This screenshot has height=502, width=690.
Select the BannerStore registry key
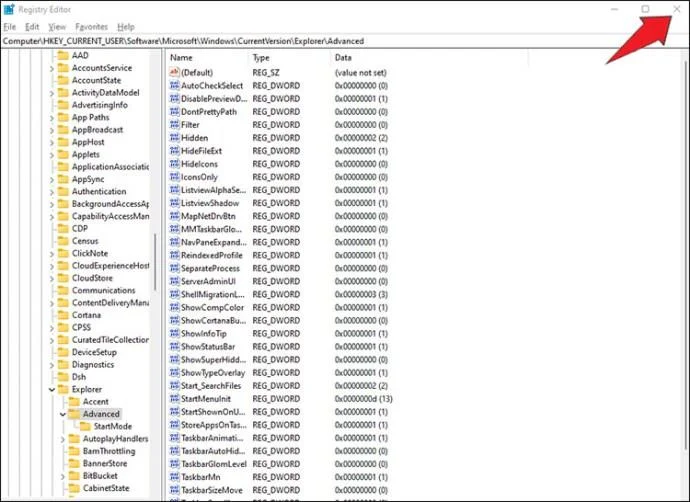coord(105,463)
